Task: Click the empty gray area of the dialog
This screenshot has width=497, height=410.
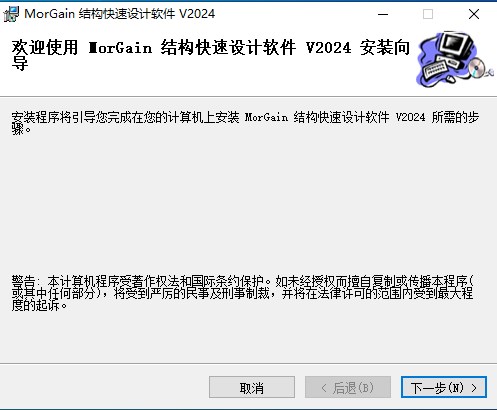Action: (x=248, y=203)
